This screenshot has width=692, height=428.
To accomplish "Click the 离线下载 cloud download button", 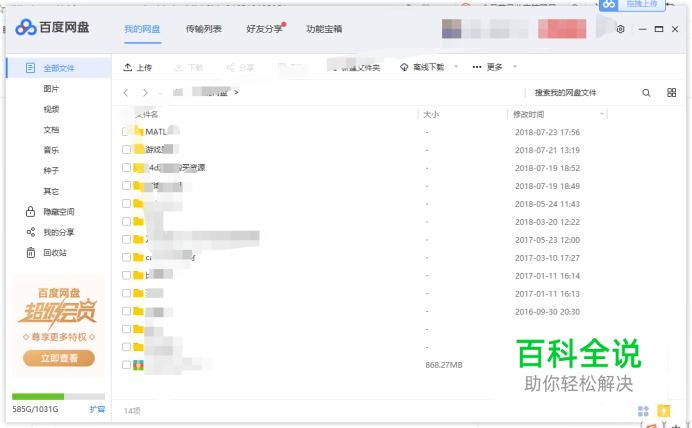I will coord(422,67).
